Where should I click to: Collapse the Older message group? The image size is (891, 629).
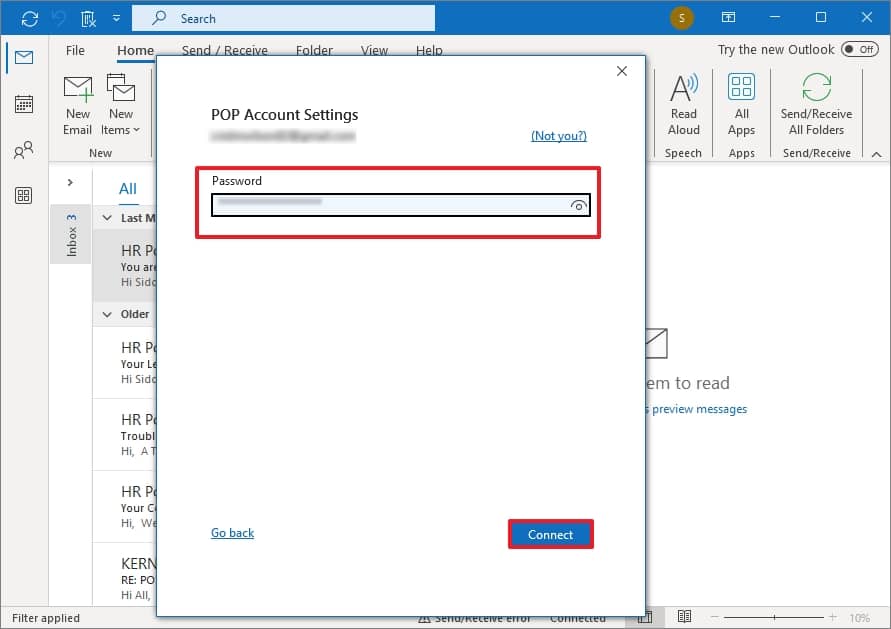pos(107,314)
